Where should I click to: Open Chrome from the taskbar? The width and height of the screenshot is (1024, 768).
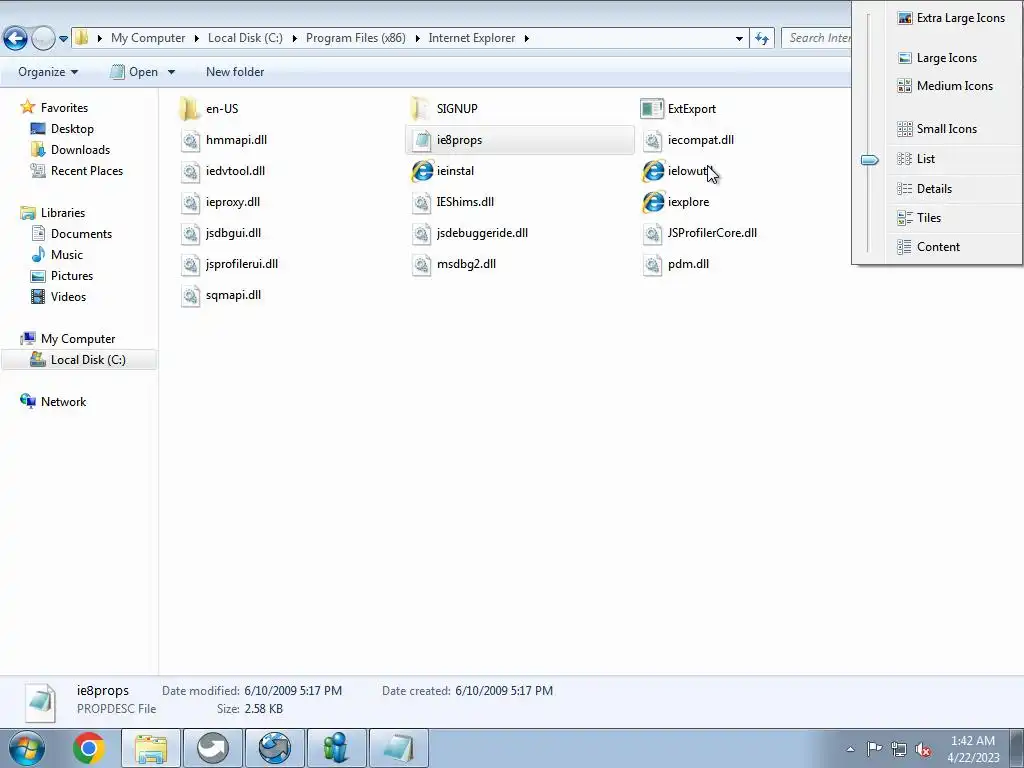89,748
